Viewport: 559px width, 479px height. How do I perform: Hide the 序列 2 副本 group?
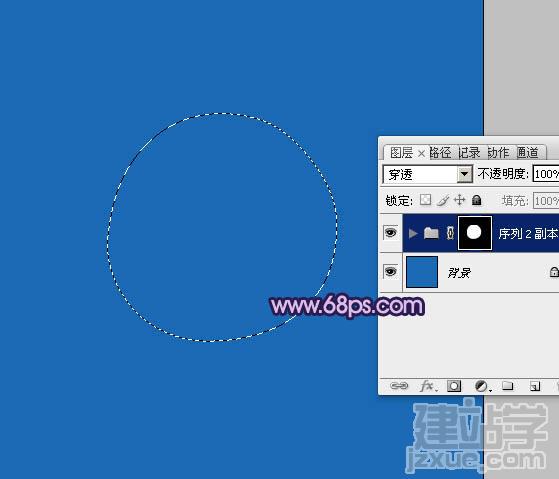(x=391, y=233)
